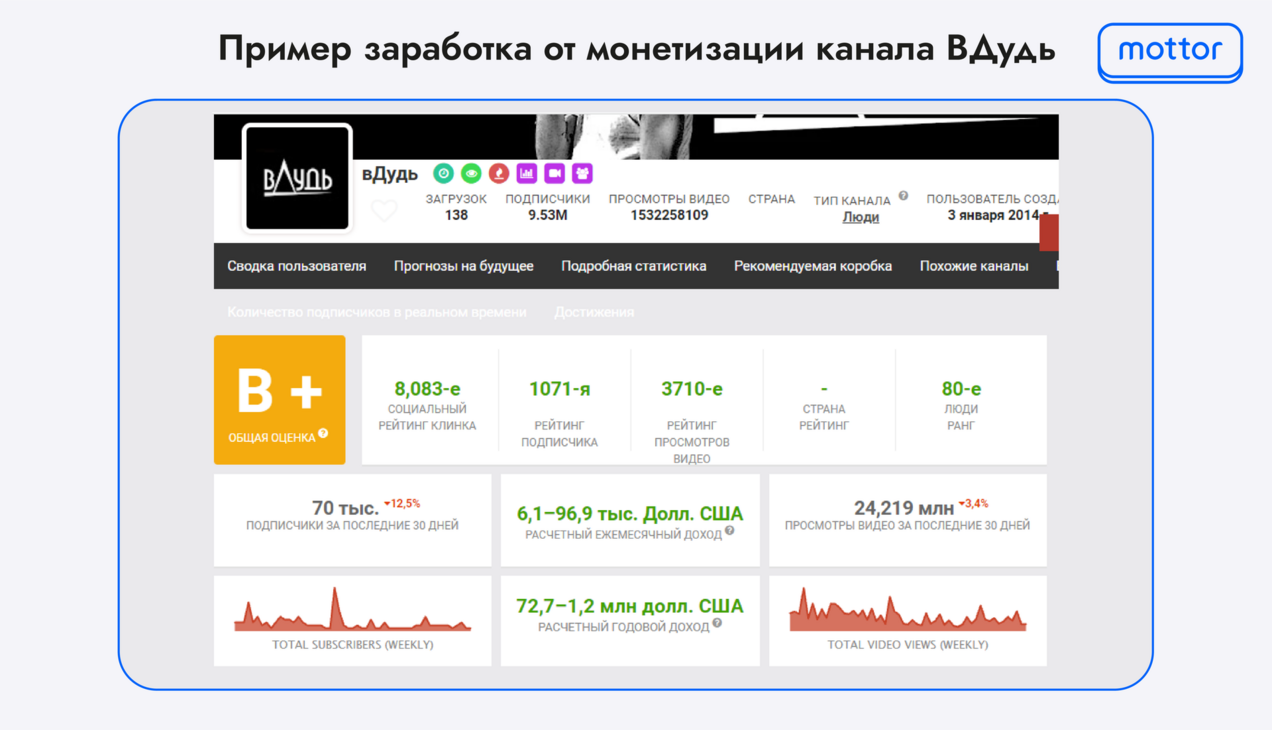Favorite the channel with the heart icon
The image size is (1272, 730).
(x=384, y=210)
